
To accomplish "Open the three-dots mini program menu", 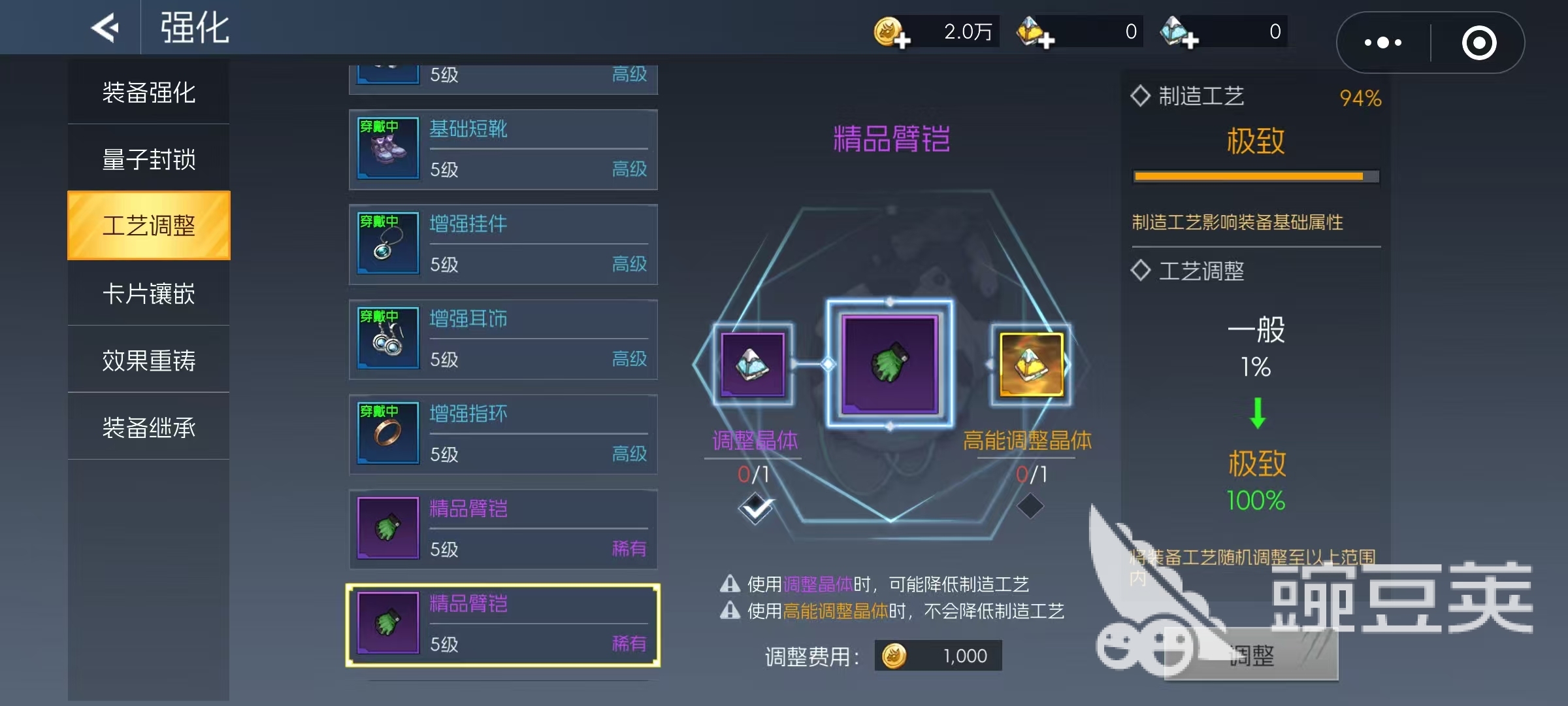I will (1382, 43).
